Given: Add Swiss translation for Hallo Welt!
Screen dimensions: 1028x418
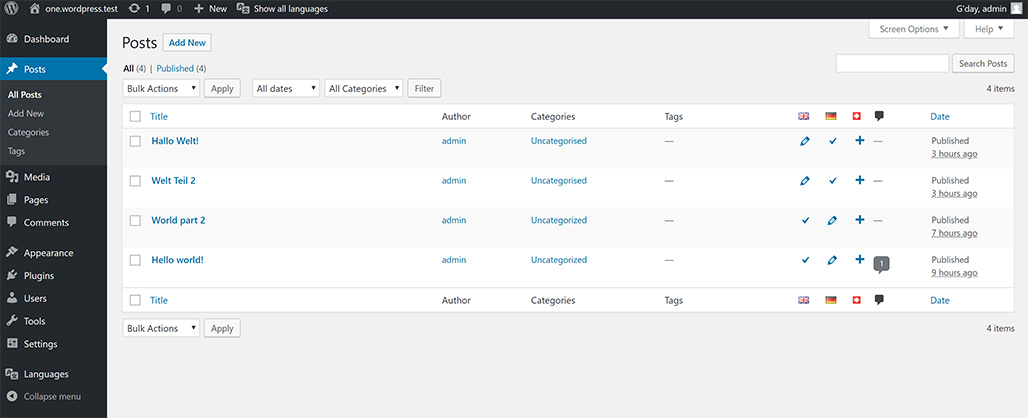Looking at the screenshot, I should point(860,140).
